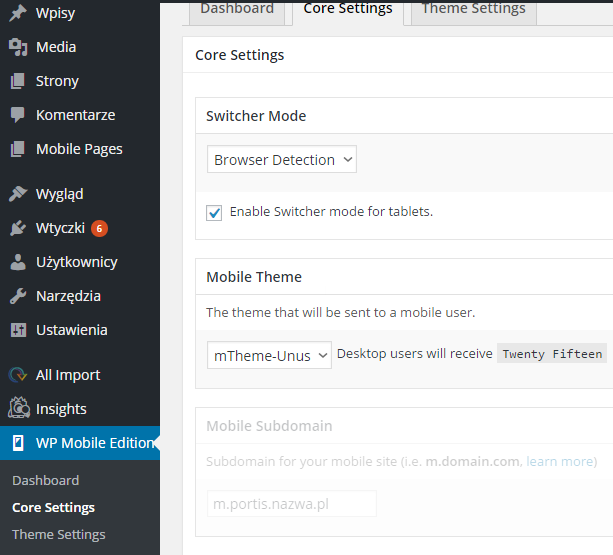This screenshot has width=613, height=555.
Task: Click the Komentarze speech bubble icon
Action: click(x=18, y=115)
